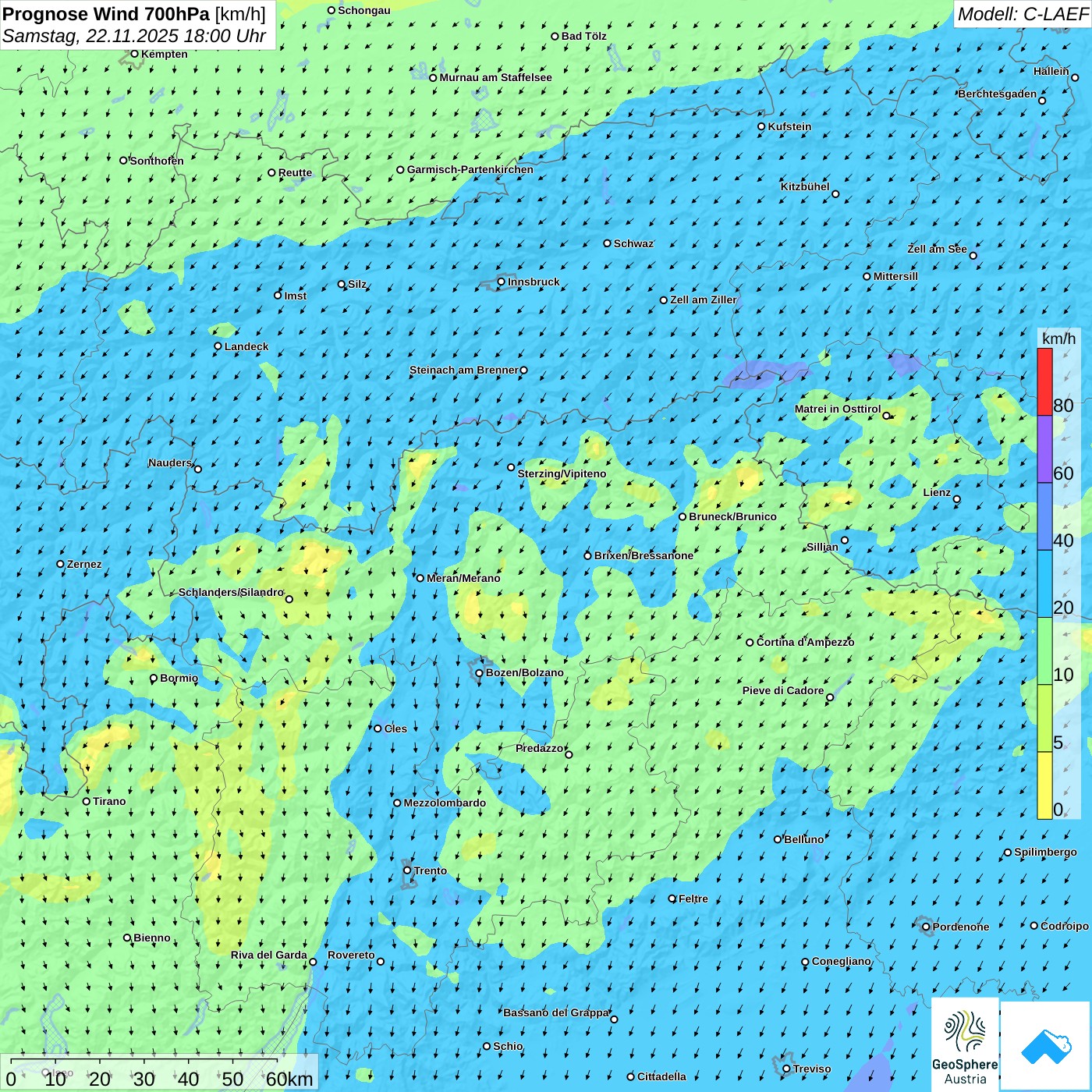Click the Trento city marker
The height and width of the screenshot is (1092, 1092).
(407, 870)
